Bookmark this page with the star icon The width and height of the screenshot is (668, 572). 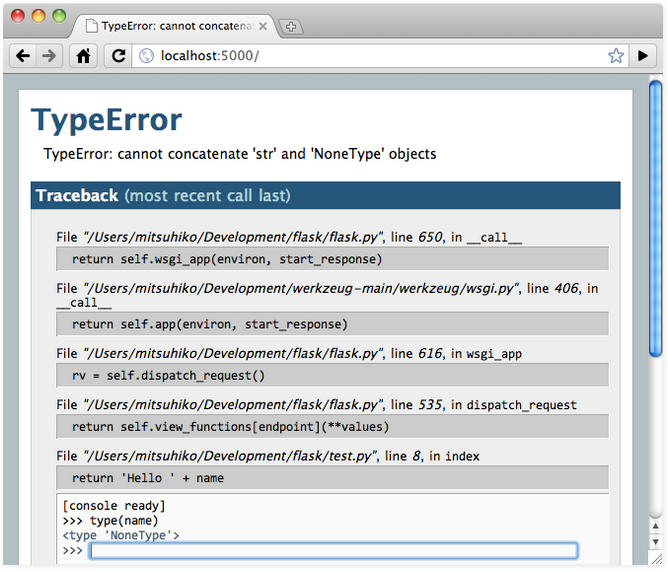coord(616,56)
